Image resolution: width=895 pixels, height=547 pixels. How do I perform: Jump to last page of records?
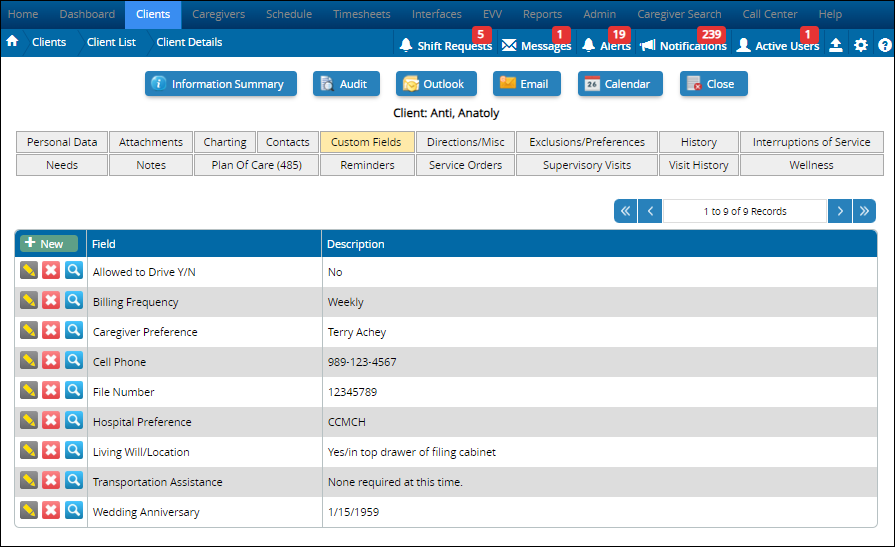[864, 211]
